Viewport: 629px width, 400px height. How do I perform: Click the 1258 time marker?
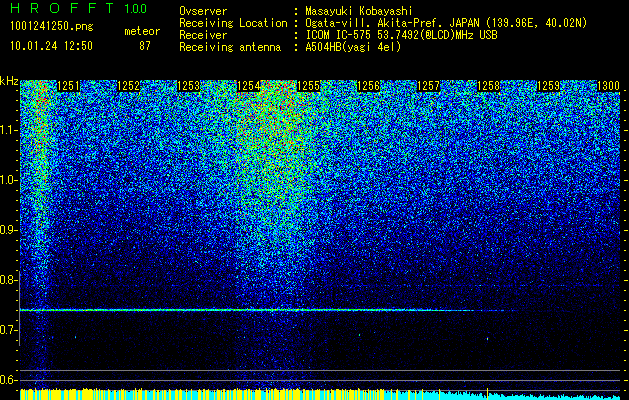(489, 86)
